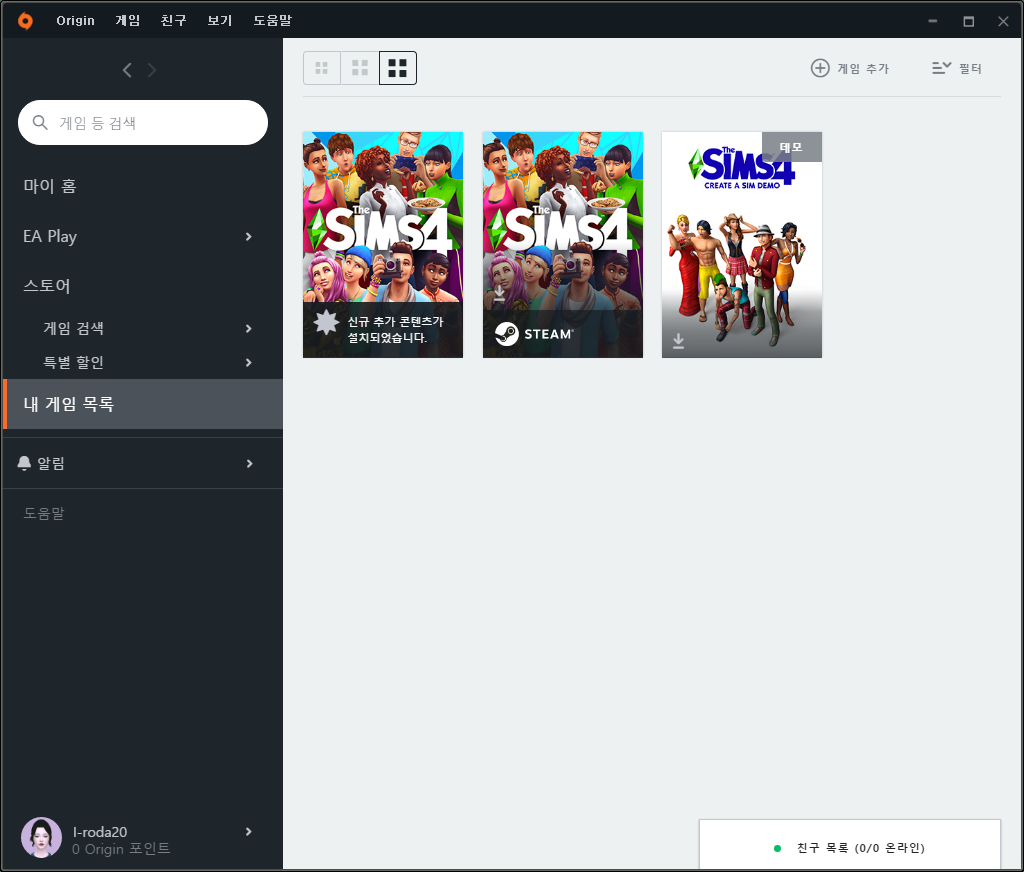Select 게임 검색 in sidebar
The image size is (1024, 872).
coord(74,329)
